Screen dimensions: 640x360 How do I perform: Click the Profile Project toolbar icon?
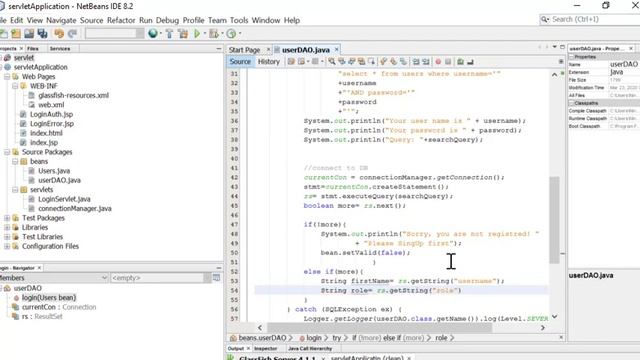pos(231,33)
